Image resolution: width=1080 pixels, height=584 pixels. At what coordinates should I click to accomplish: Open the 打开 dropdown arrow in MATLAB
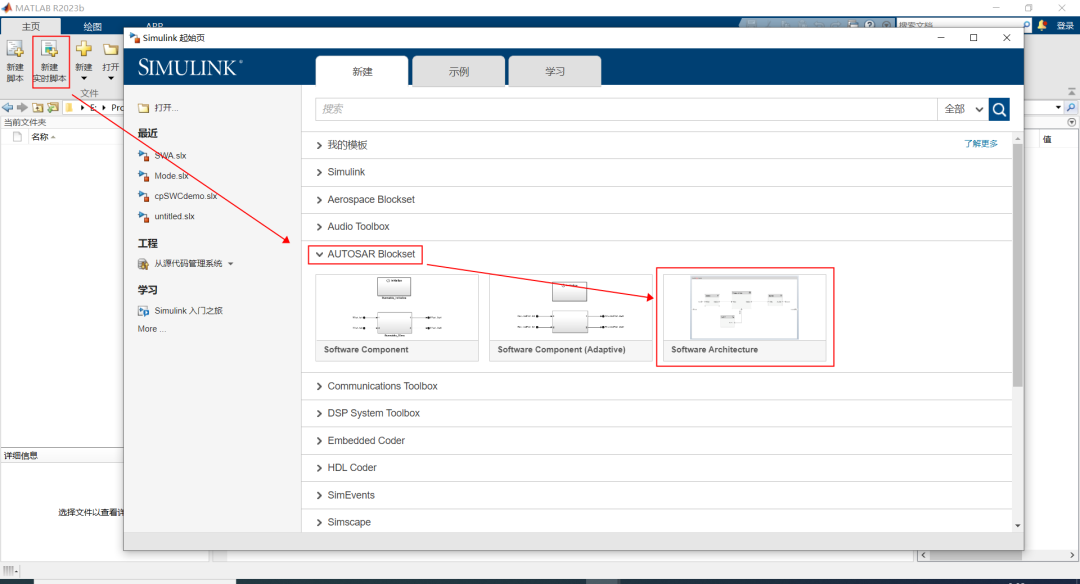point(110,79)
